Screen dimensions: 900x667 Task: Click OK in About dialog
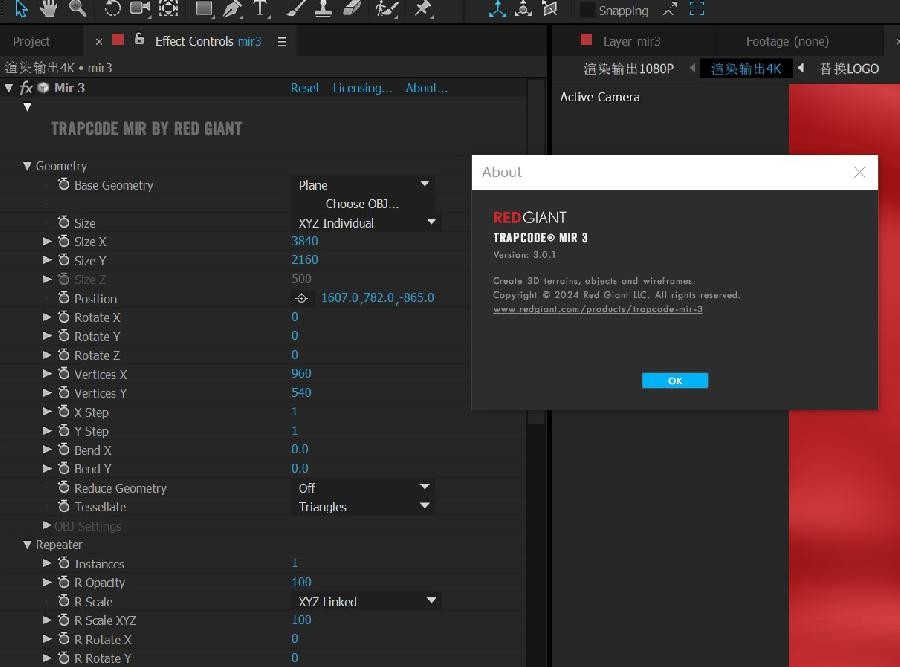674,381
